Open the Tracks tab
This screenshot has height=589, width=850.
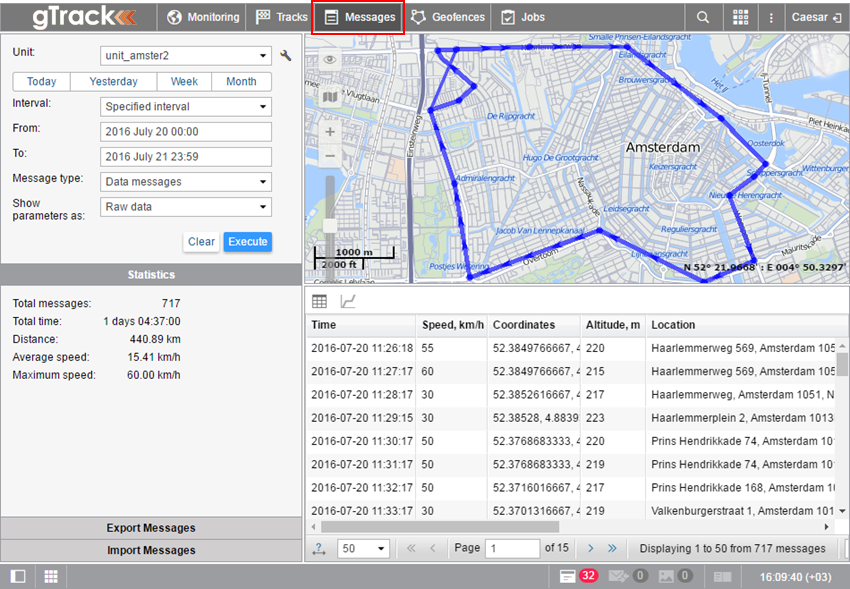pyautogui.click(x=281, y=17)
